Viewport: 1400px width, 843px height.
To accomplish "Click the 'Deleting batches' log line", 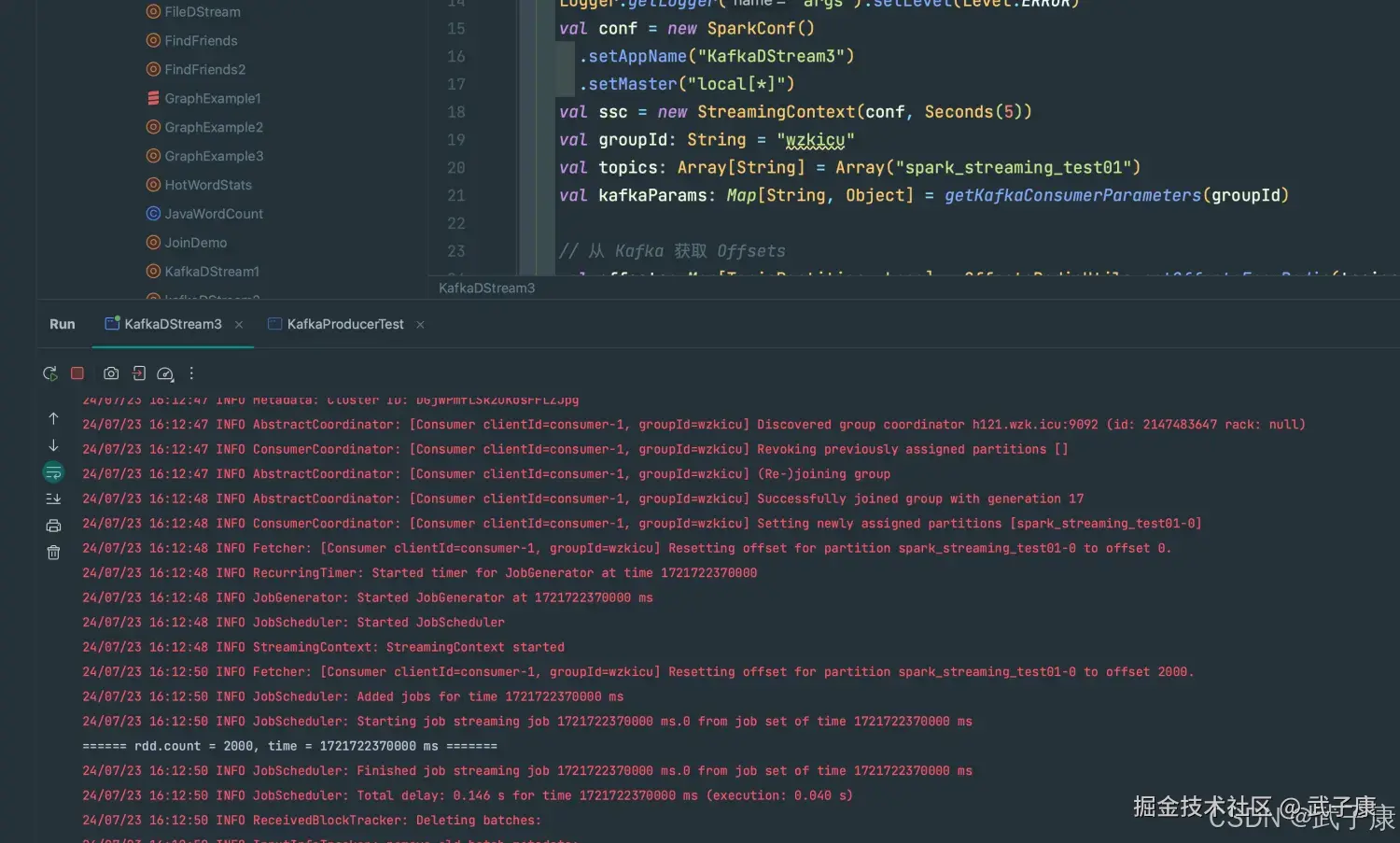I will point(312,821).
